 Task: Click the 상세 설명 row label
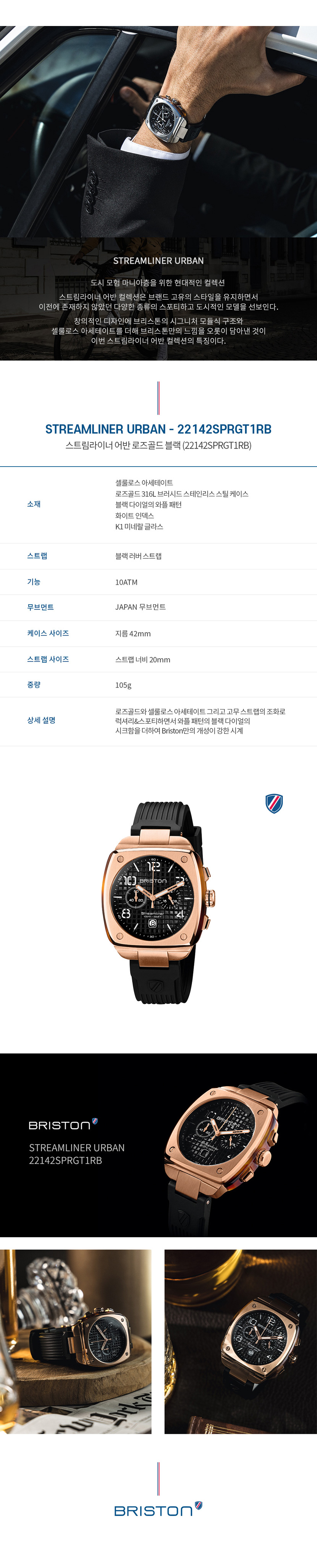pyautogui.click(x=41, y=720)
